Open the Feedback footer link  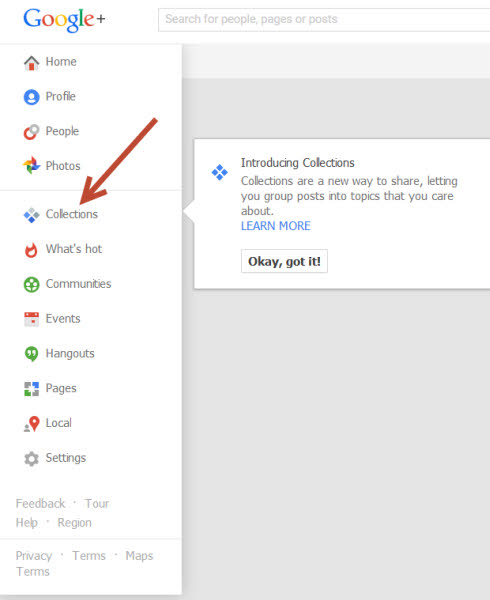coord(40,504)
